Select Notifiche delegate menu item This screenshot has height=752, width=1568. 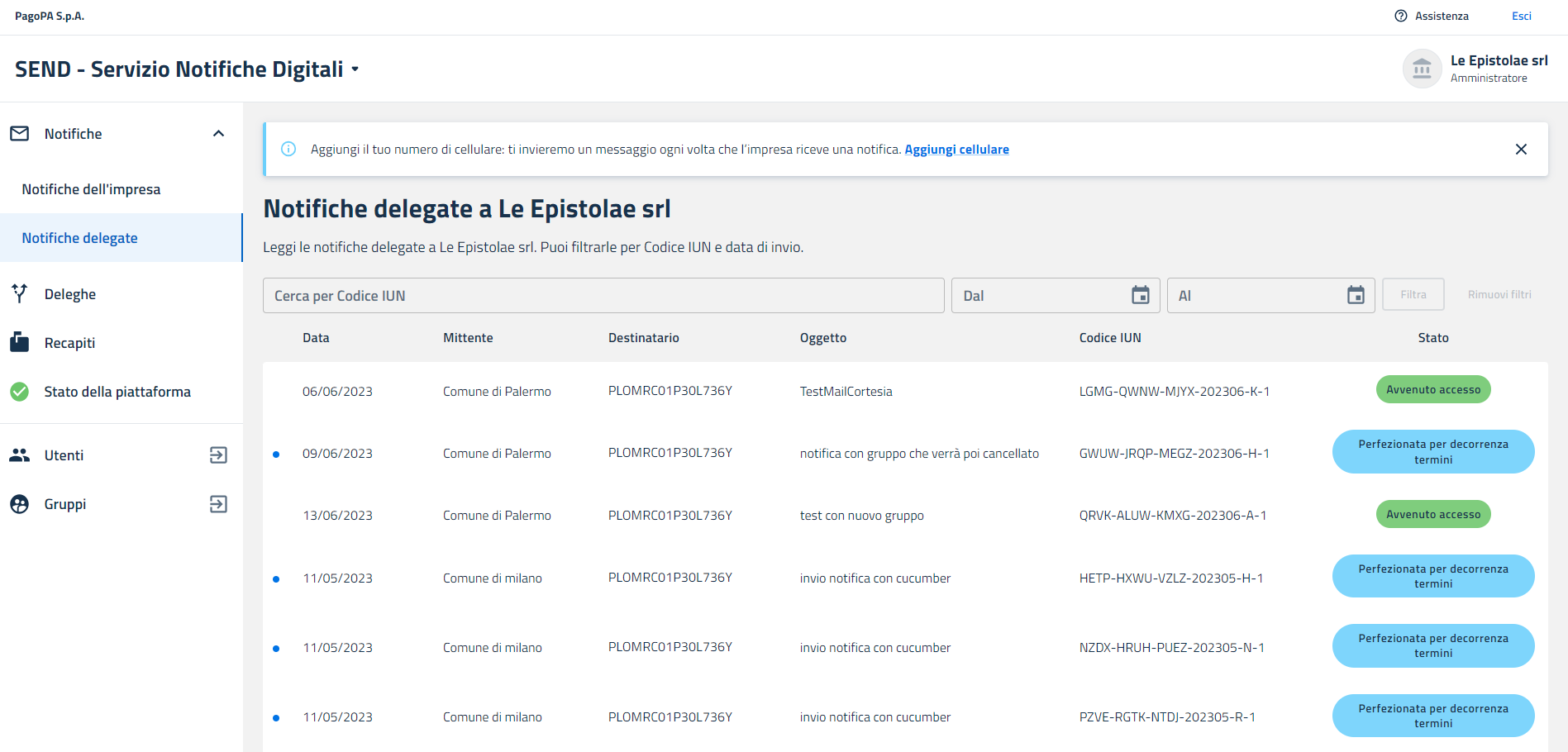pos(80,238)
